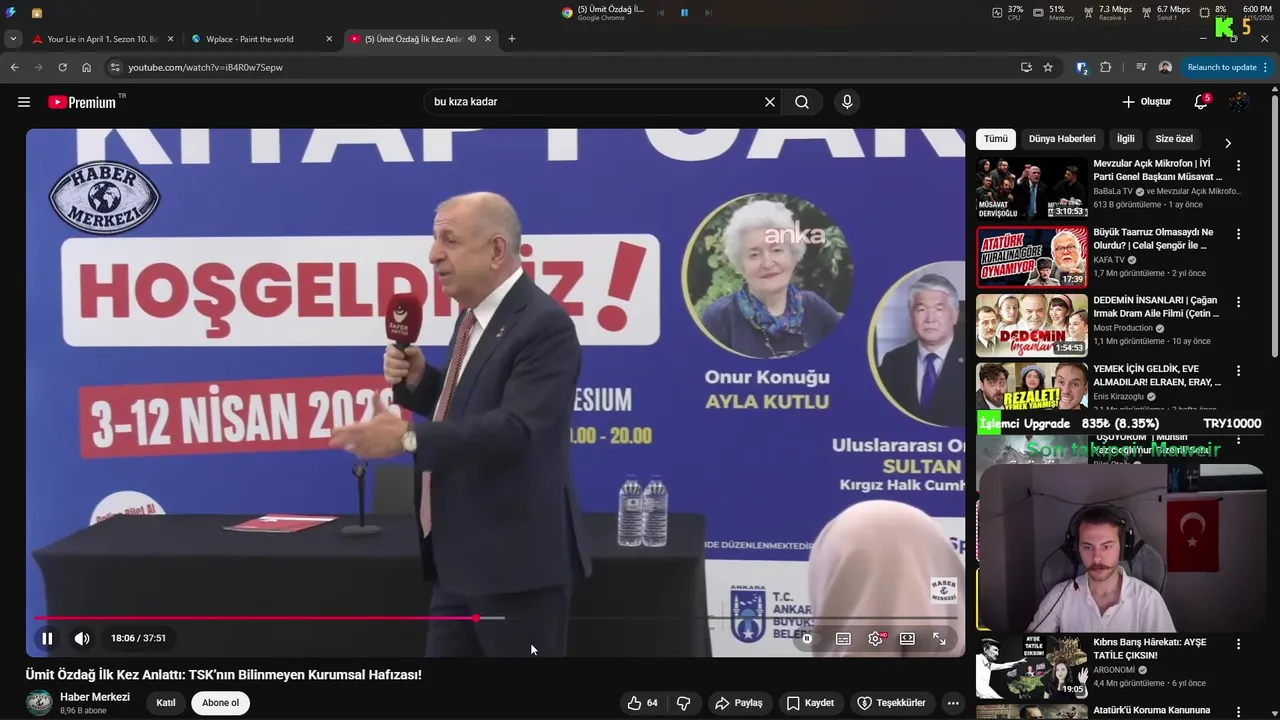Save video with Kaydet button
This screenshot has height=720, width=1280.
(809, 703)
